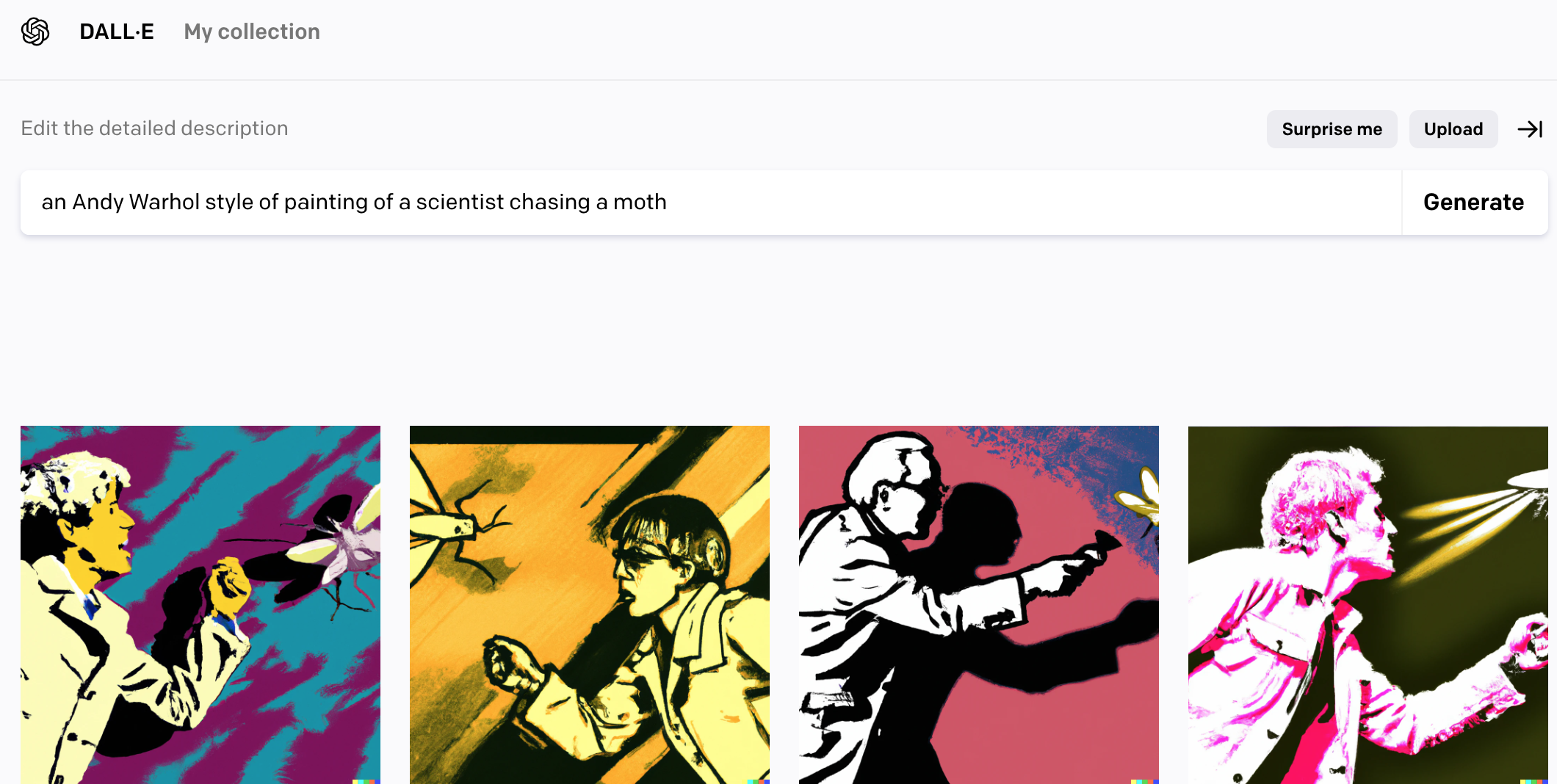Open the DALL·E home page
1557x784 pixels.
coord(117,32)
